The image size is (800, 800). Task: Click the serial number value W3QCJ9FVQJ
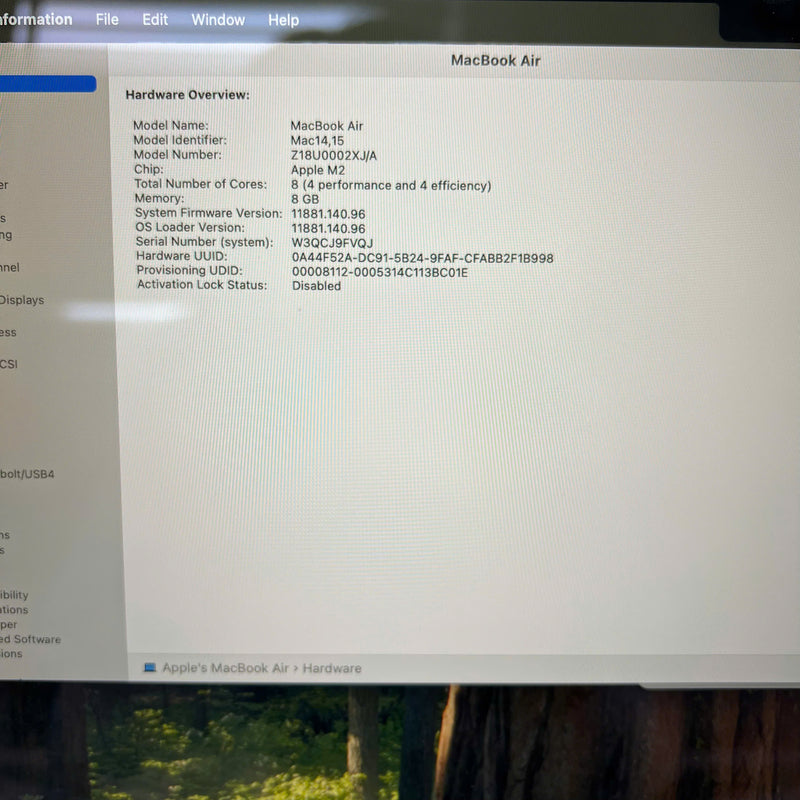click(332, 243)
